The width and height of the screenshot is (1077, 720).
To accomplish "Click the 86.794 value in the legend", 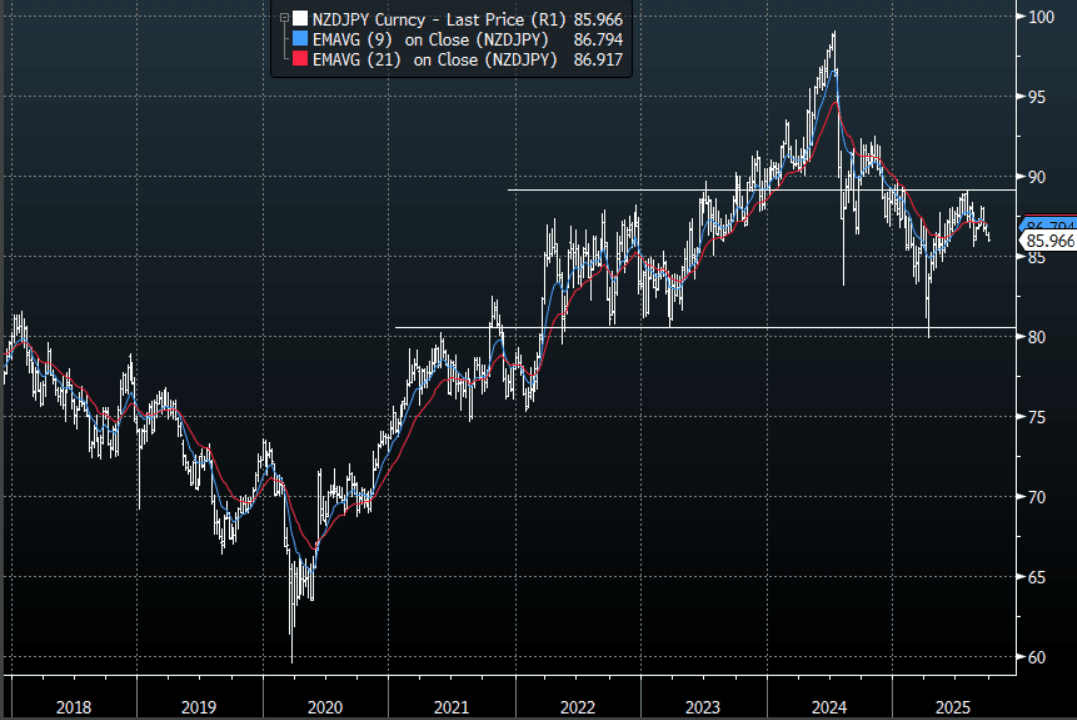I will point(598,40).
